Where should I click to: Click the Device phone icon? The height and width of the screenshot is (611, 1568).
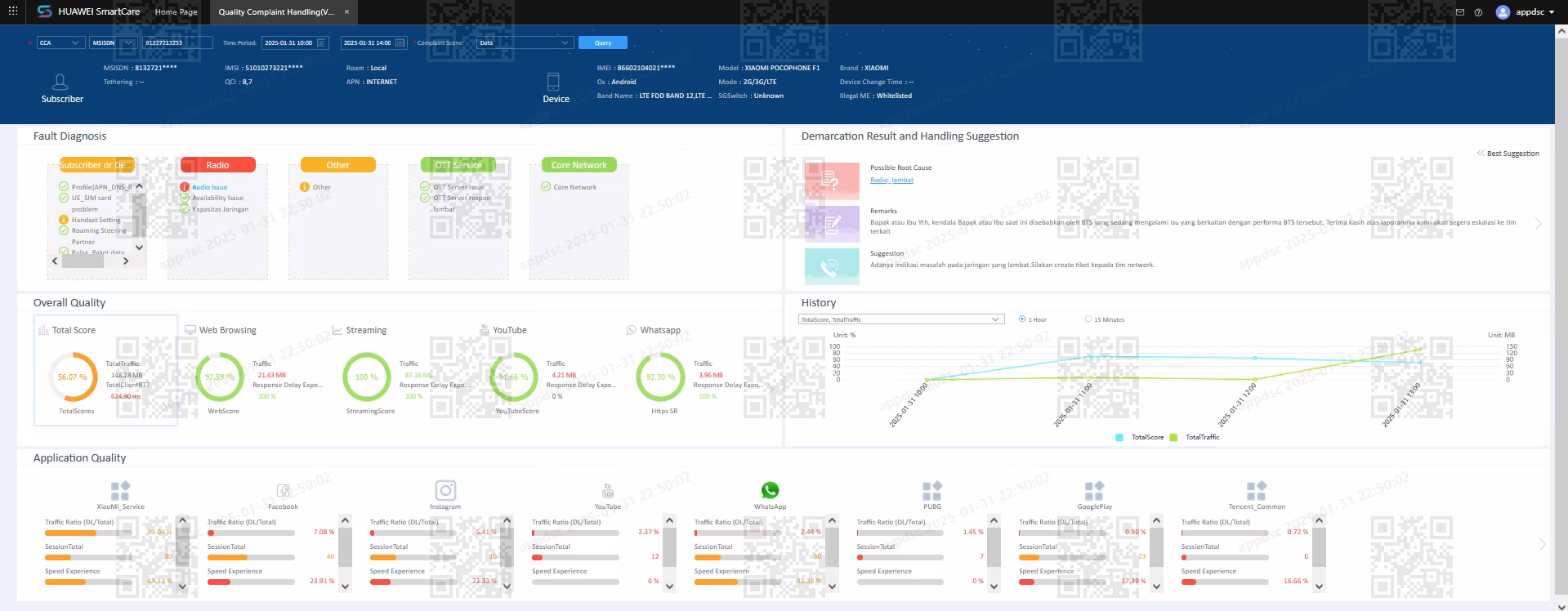(x=553, y=82)
